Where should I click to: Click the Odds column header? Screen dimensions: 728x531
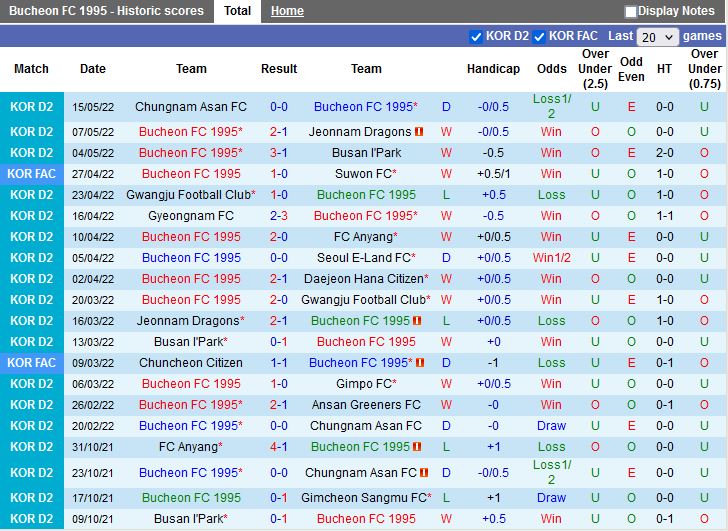[x=552, y=69]
